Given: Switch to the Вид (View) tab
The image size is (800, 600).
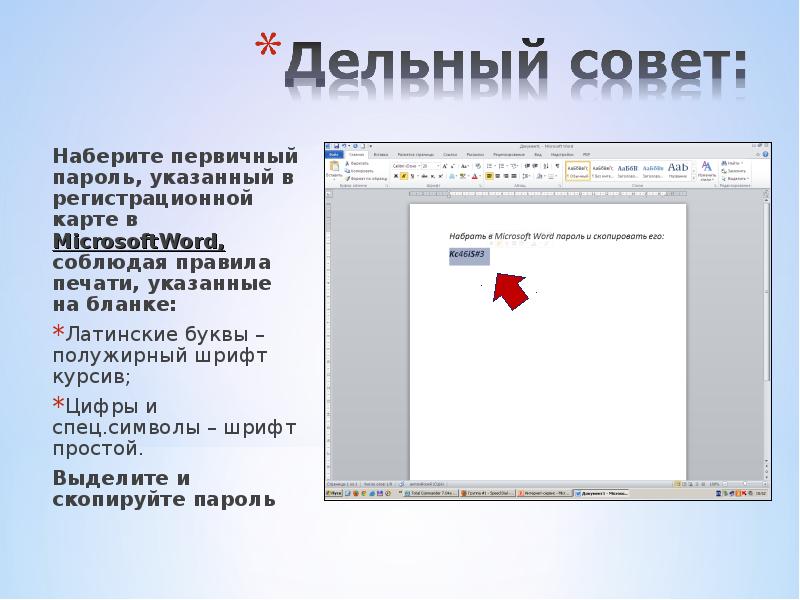Looking at the screenshot, I should point(538,155).
